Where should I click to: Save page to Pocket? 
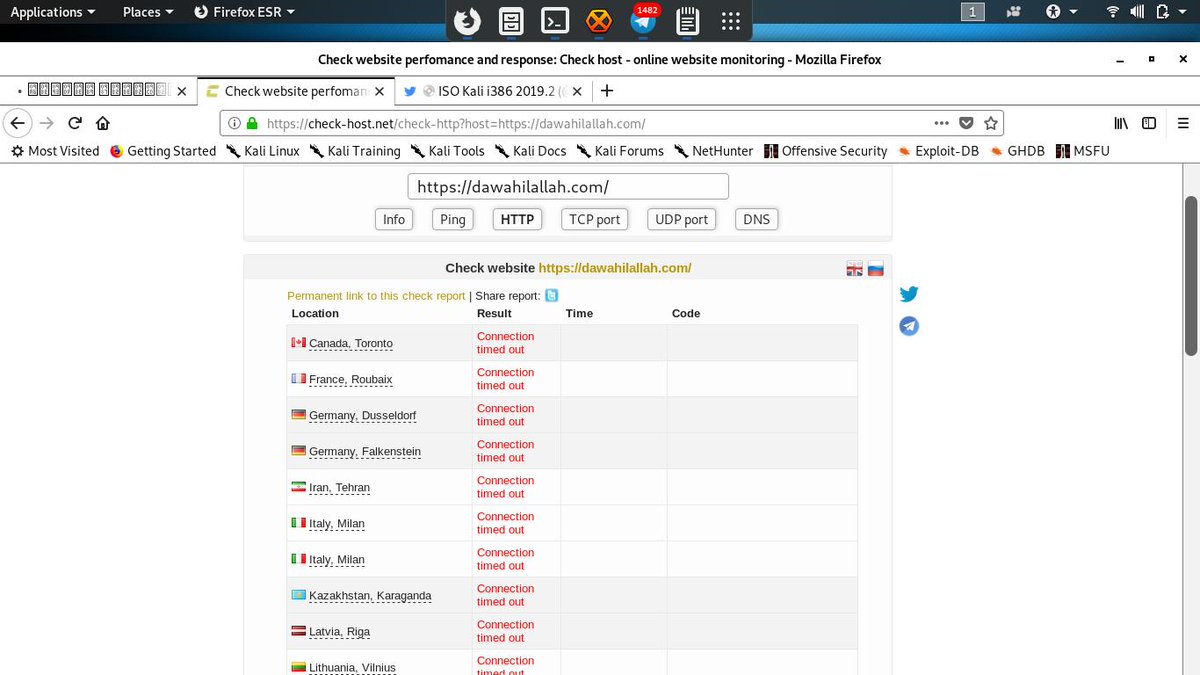tap(966, 123)
